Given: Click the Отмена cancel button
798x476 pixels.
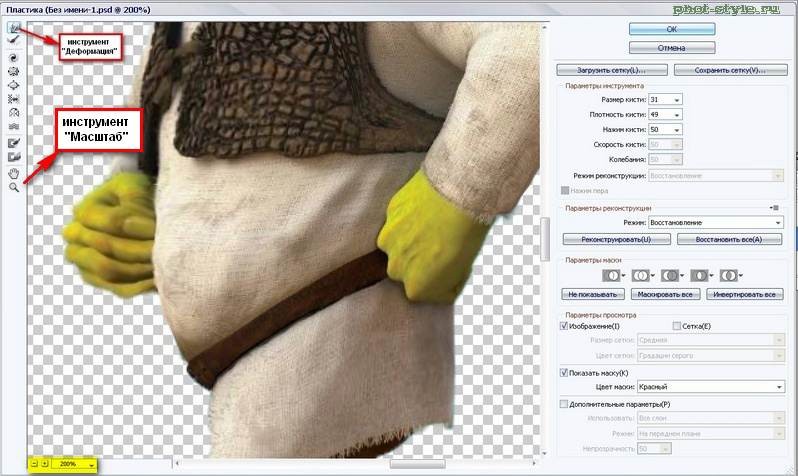Looking at the screenshot, I should 672,48.
